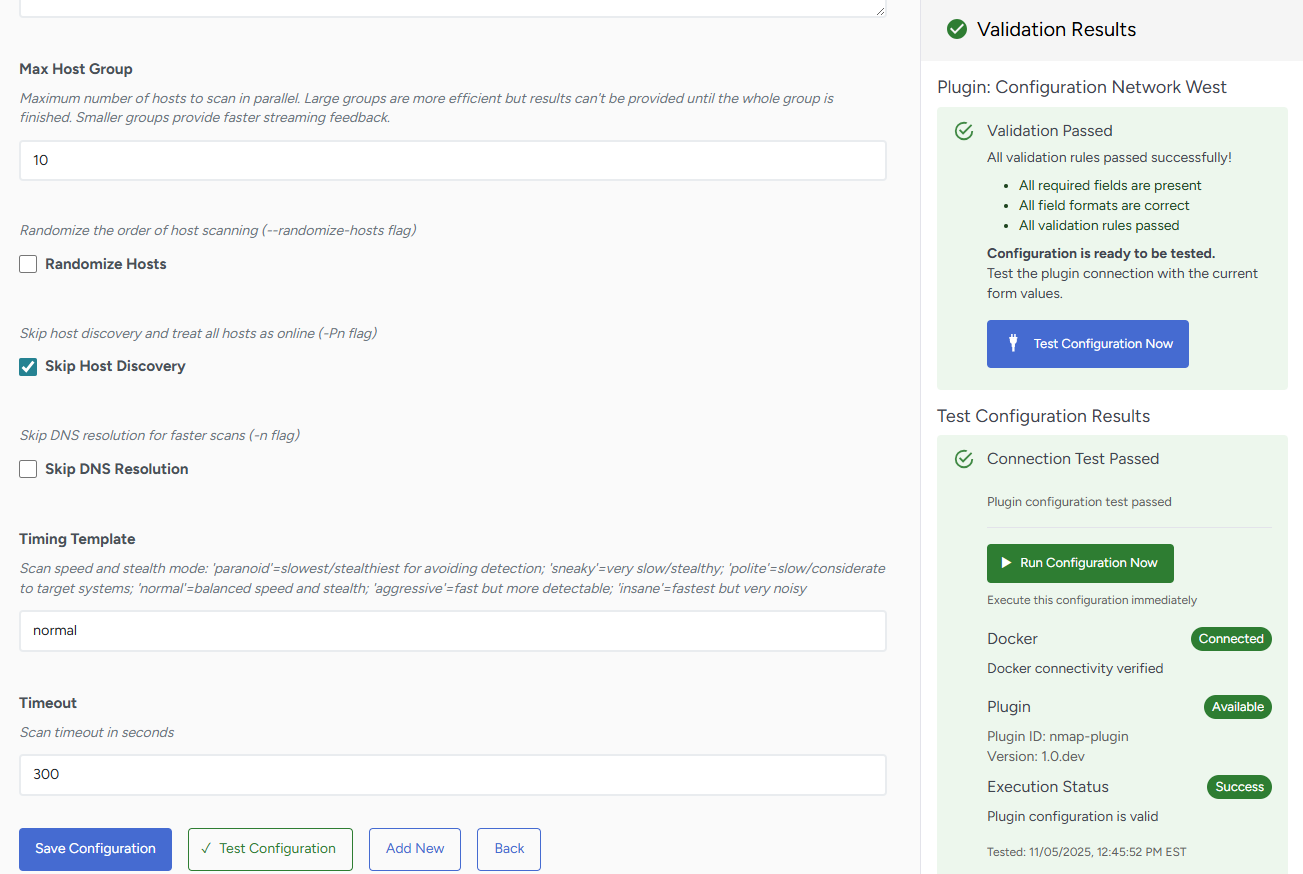Click inside the partially visible top text area

click(x=450, y=7)
